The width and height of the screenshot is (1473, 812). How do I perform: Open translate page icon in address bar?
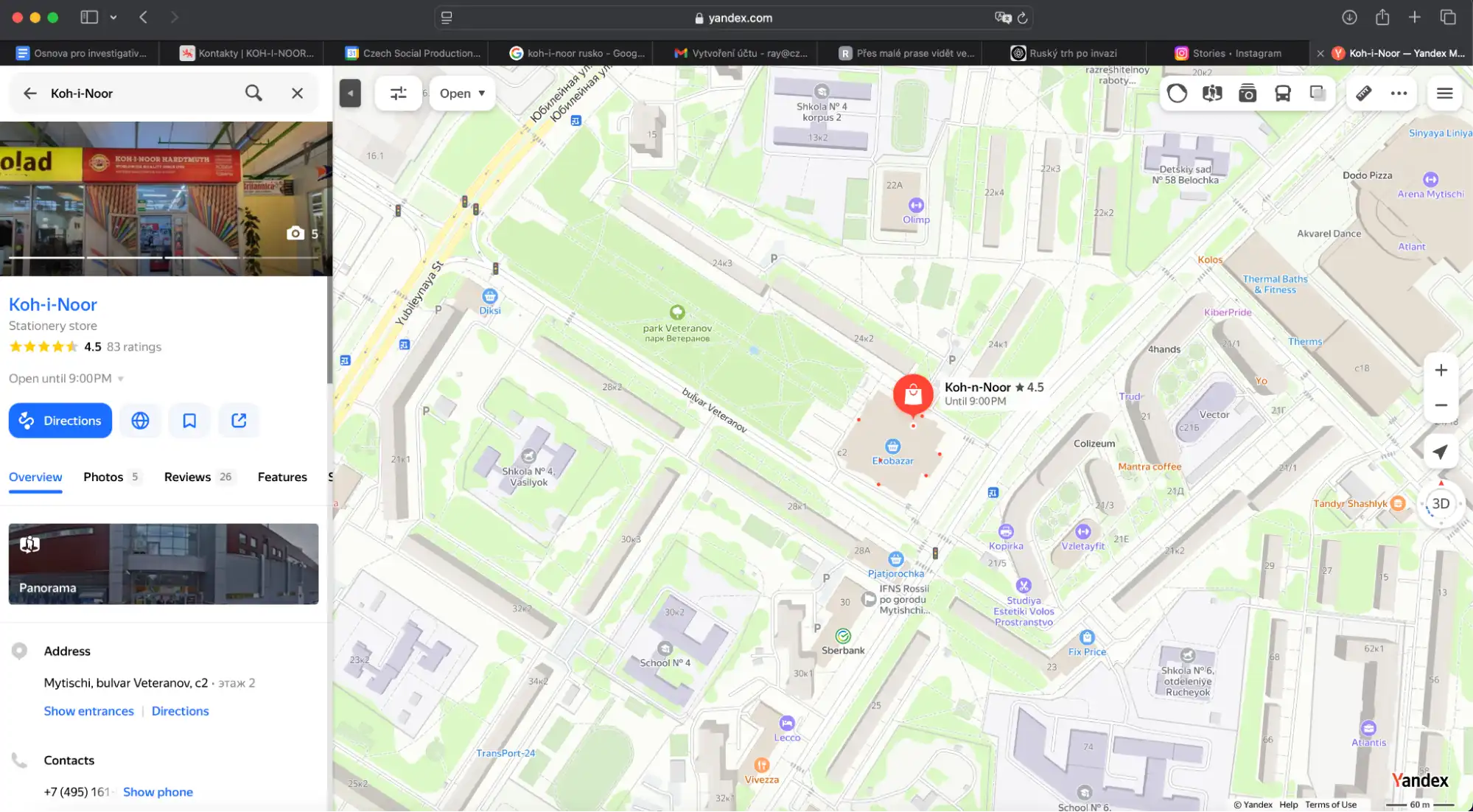click(x=1002, y=18)
